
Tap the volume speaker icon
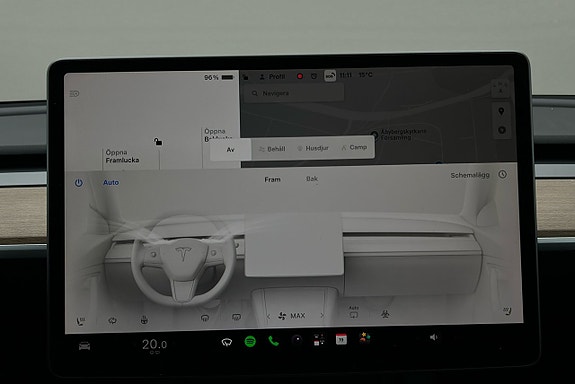433,337
